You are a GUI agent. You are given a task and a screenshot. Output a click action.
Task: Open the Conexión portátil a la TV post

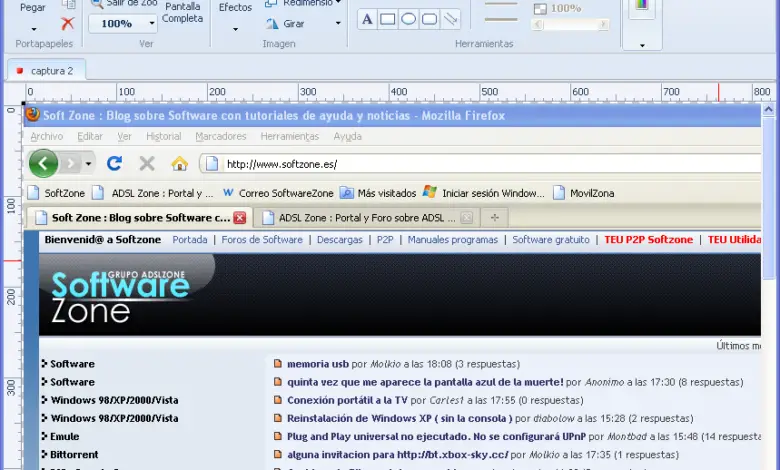pyautogui.click(x=347, y=400)
